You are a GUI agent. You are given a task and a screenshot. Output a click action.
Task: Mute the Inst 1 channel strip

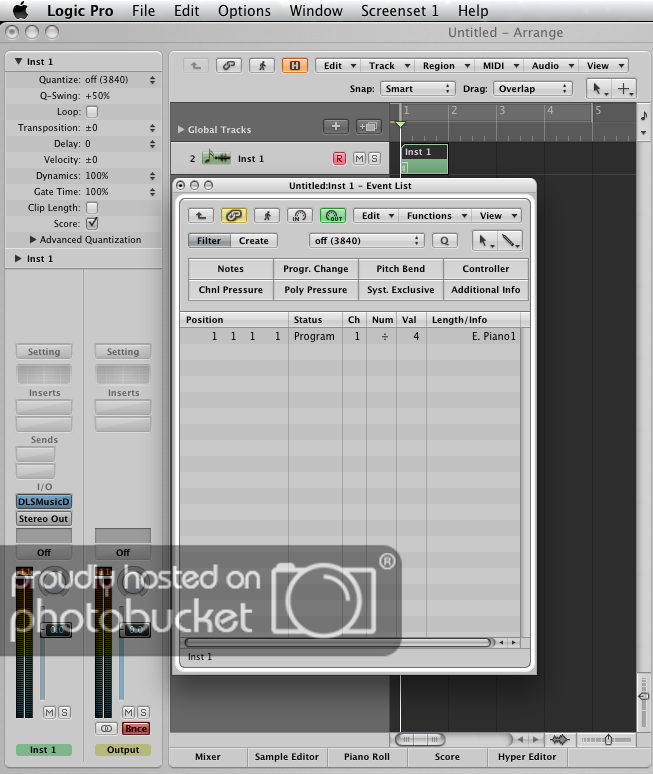(49, 712)
